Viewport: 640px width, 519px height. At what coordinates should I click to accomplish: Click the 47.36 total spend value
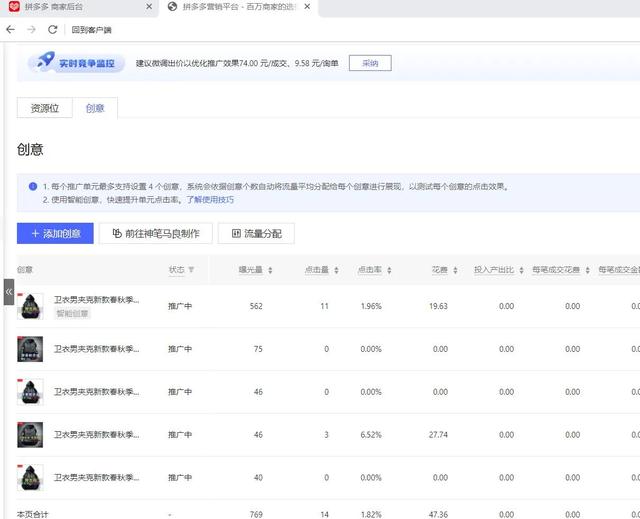pyautogui.click(x=438, y=514)
